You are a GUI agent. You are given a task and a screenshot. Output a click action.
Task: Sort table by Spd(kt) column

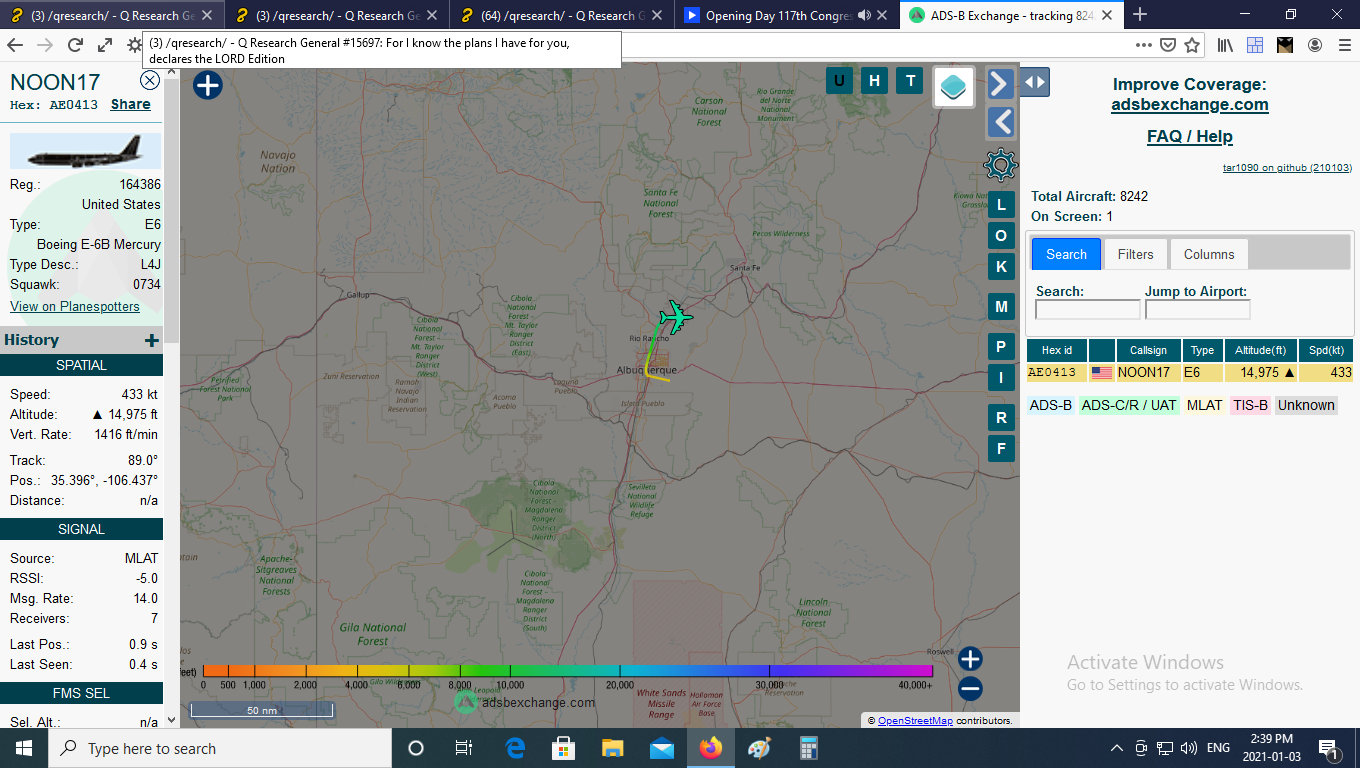[1326, 350]
